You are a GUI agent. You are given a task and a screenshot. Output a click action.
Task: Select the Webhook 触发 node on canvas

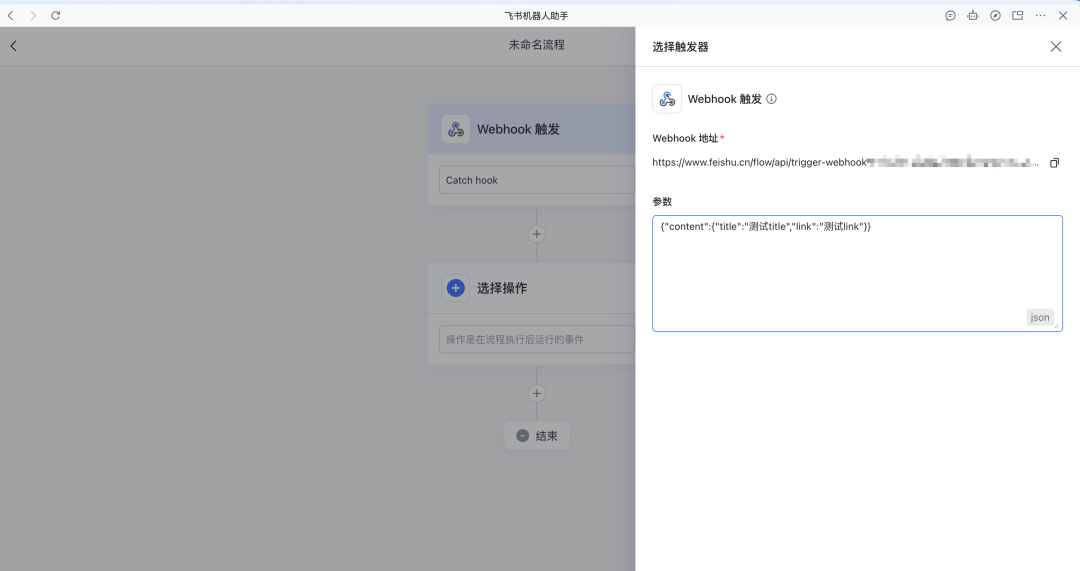pyautogui.click(x=531, y=129)
